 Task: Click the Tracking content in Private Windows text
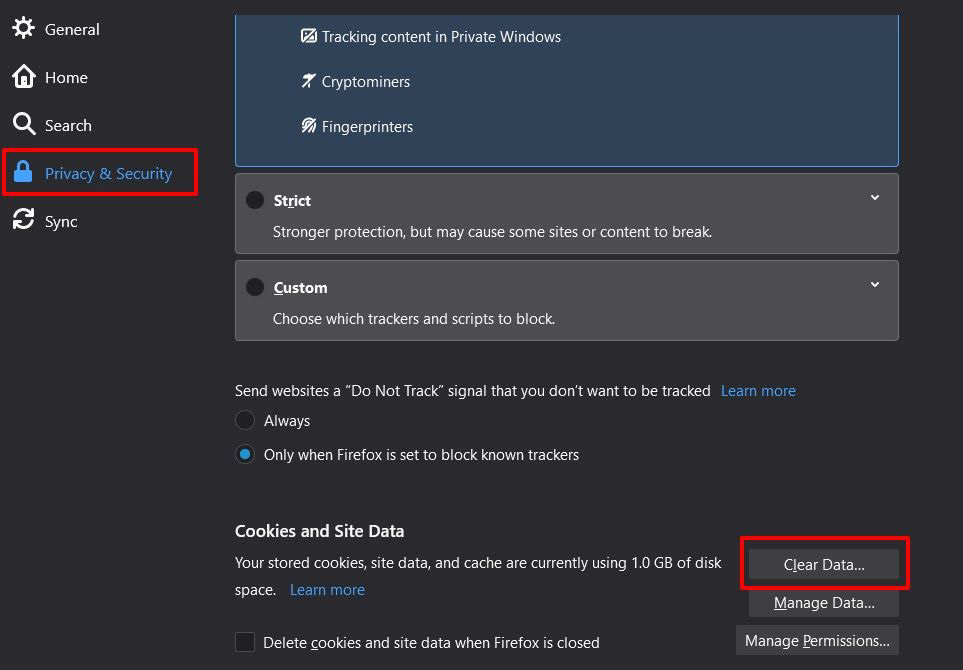tap(441, 37)
